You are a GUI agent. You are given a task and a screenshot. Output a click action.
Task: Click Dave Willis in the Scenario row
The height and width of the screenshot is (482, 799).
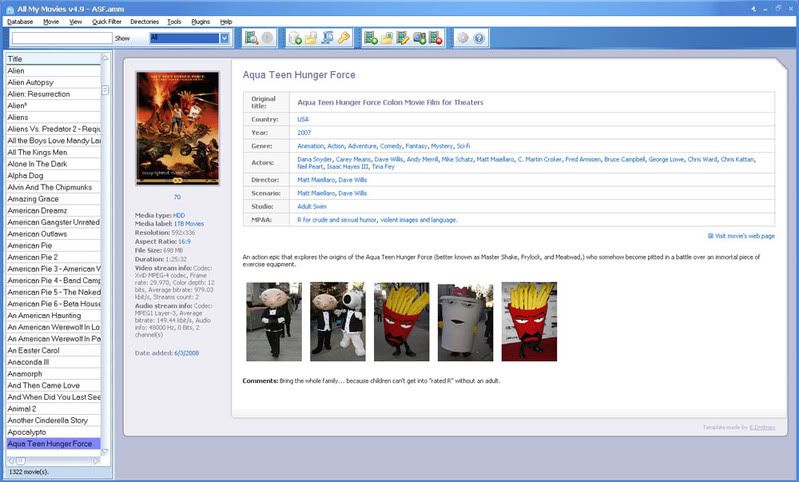click(x=353, y=193)
